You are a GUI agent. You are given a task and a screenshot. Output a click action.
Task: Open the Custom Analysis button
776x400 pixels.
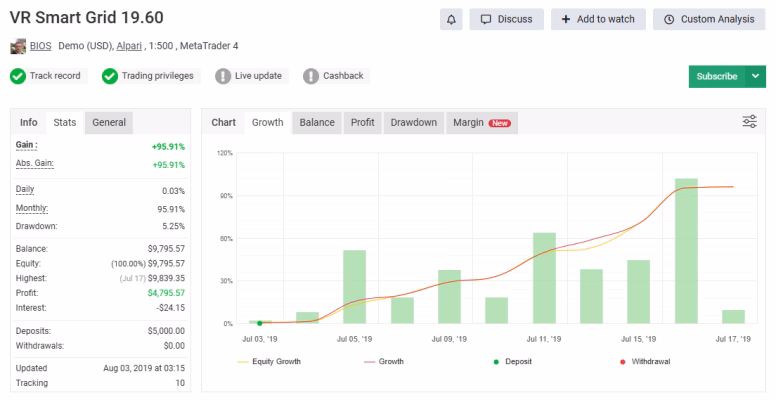click(709, 19)
